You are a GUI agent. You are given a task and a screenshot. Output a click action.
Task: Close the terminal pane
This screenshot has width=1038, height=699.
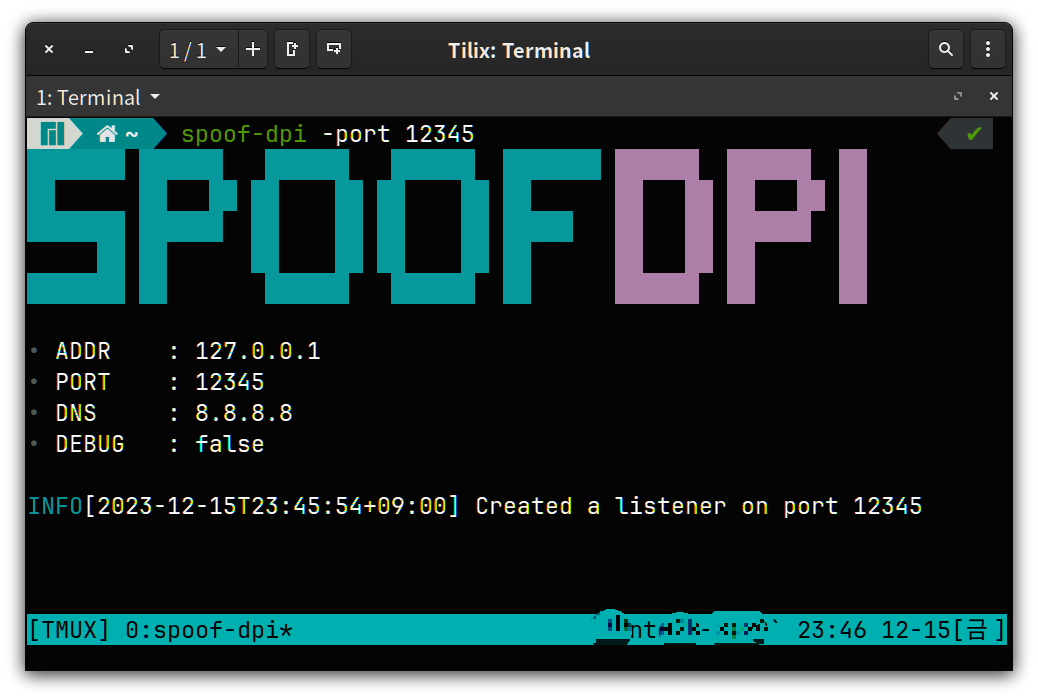(994, 97)
